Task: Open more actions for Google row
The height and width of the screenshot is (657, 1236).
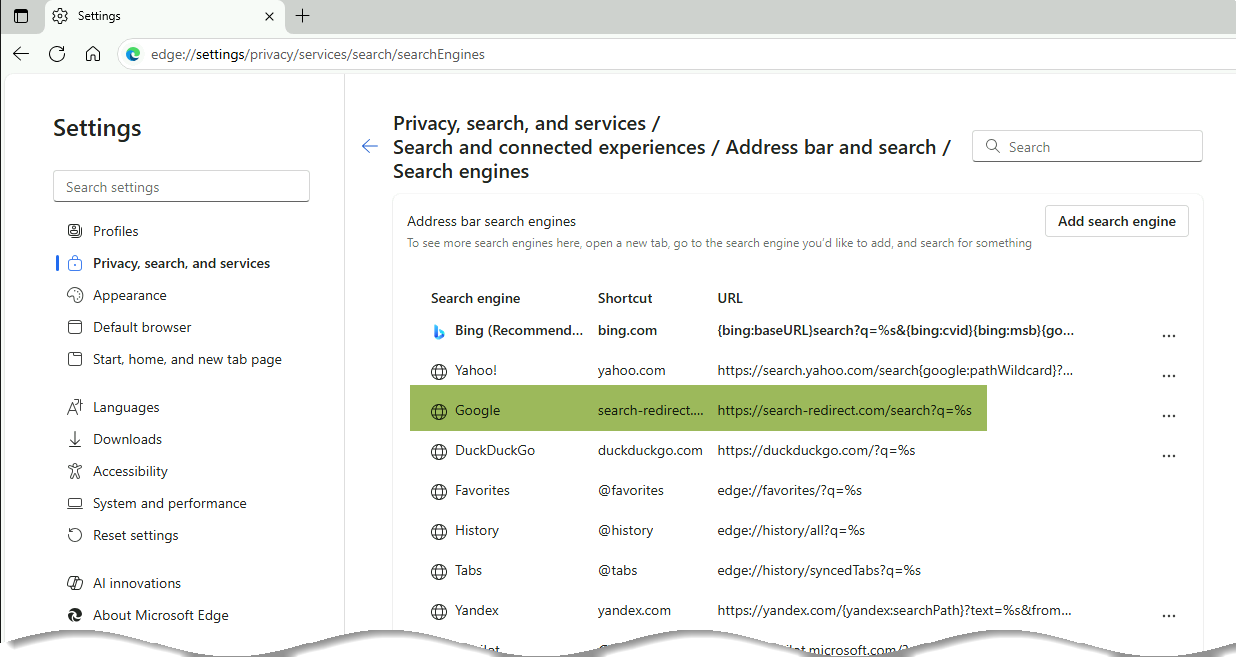Action: click(x=1169, y=416)
